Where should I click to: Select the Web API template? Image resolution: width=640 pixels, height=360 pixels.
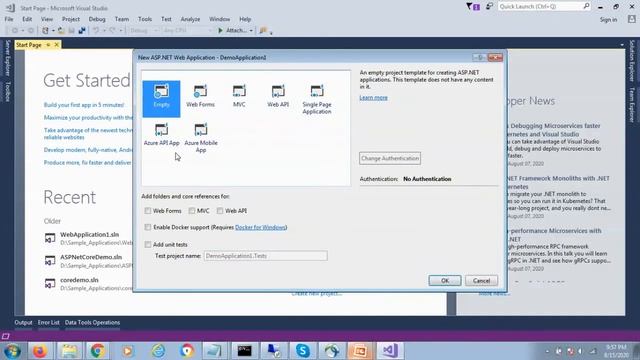pyautogui.click(x=278, y=96)
